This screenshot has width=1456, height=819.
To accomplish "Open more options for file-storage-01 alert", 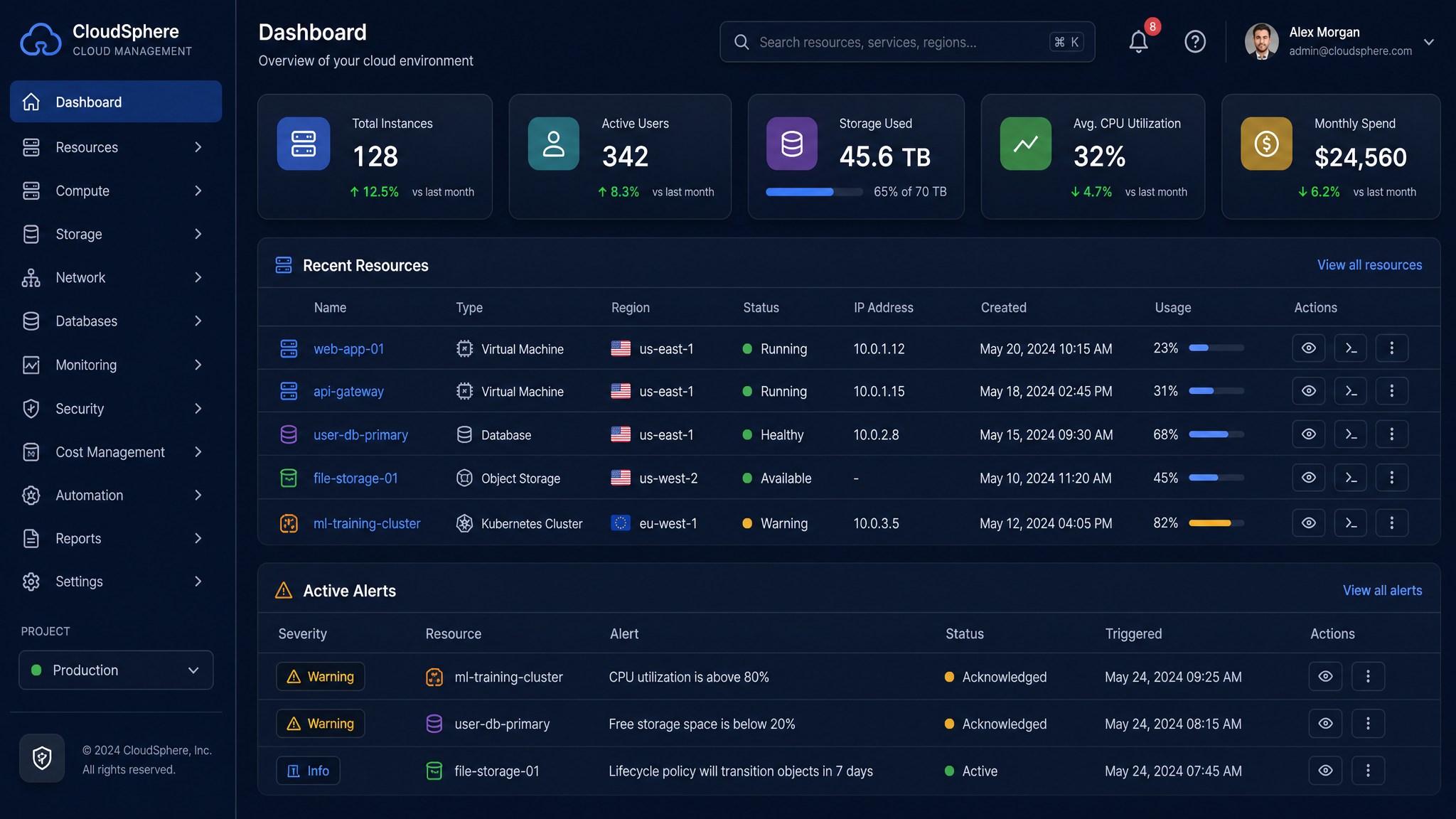I will (1368, 771).
